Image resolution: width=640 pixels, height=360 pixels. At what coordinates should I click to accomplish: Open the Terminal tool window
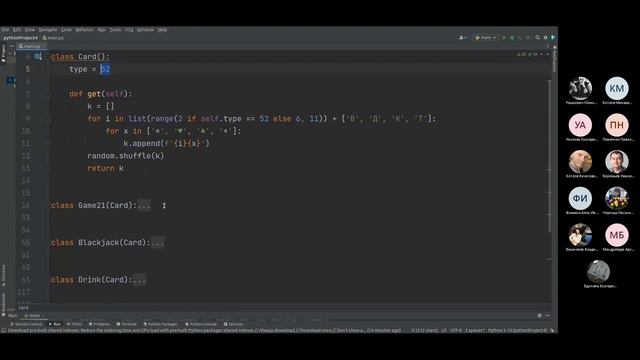pos(127,324)
